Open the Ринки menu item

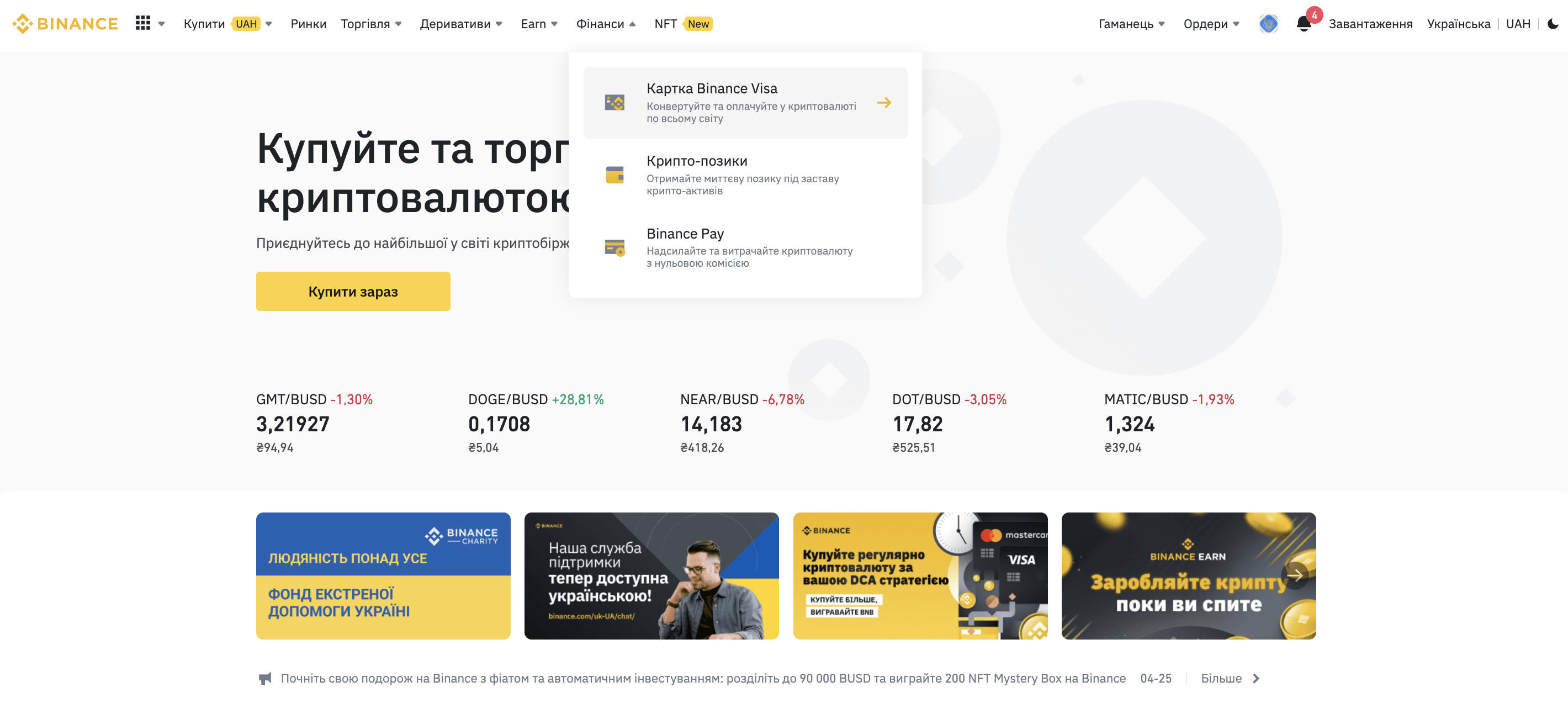click(308, 24)
